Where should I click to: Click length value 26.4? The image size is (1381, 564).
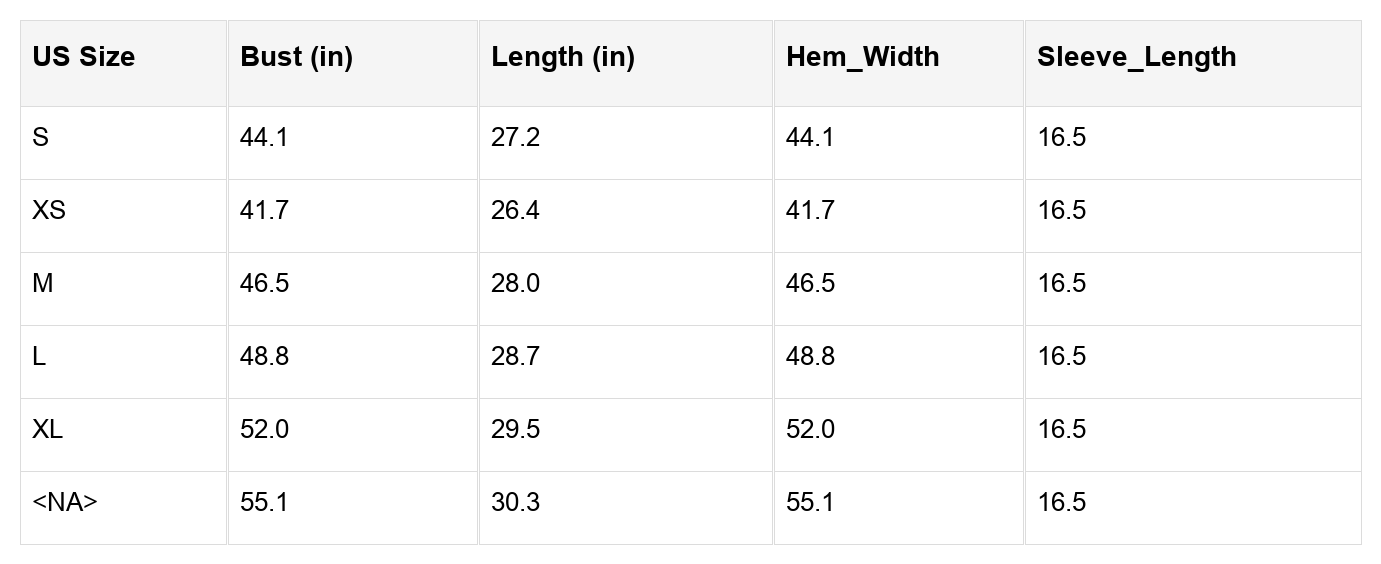tap(515, 211)
